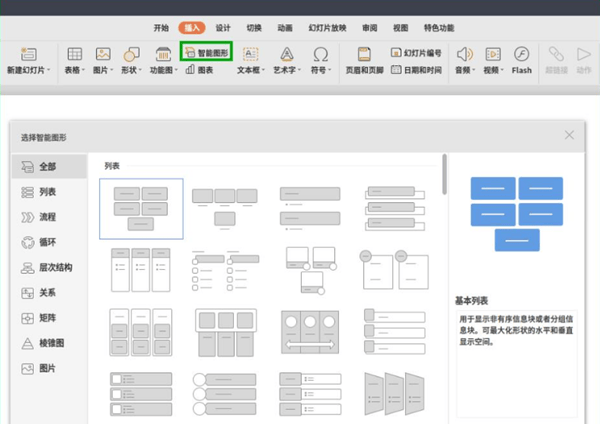Close the 选择智能图形 dialog
The width and height of the screenshot is (600, 424).
pyautogui.click(x=569, y=135)
